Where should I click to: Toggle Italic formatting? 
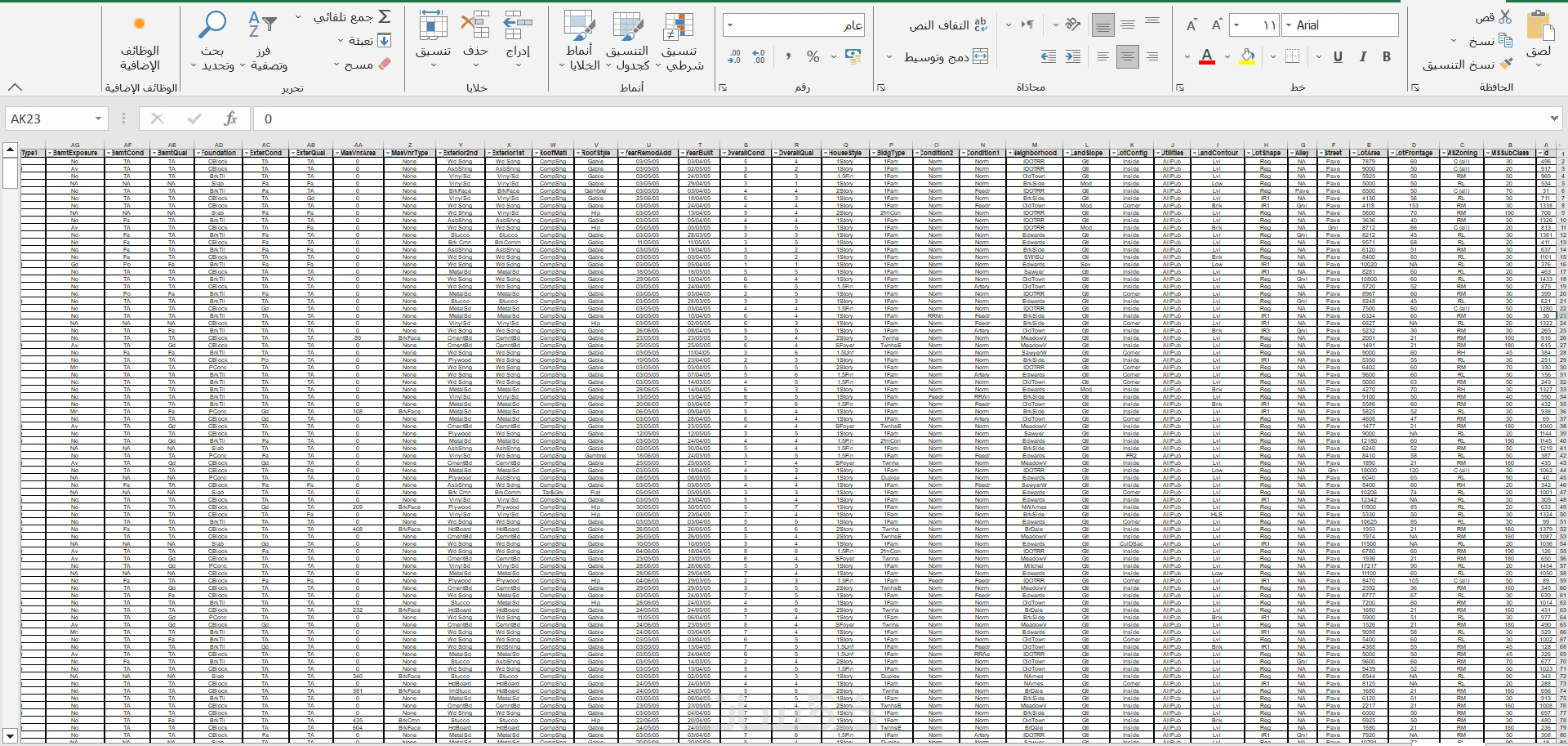click(x=1362, y=56)
